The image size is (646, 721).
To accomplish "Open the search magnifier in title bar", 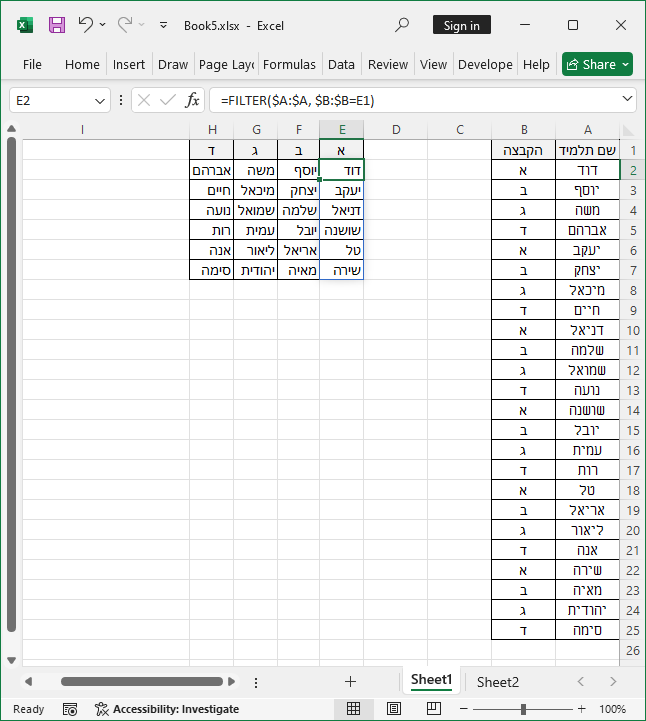I will 402,25.
